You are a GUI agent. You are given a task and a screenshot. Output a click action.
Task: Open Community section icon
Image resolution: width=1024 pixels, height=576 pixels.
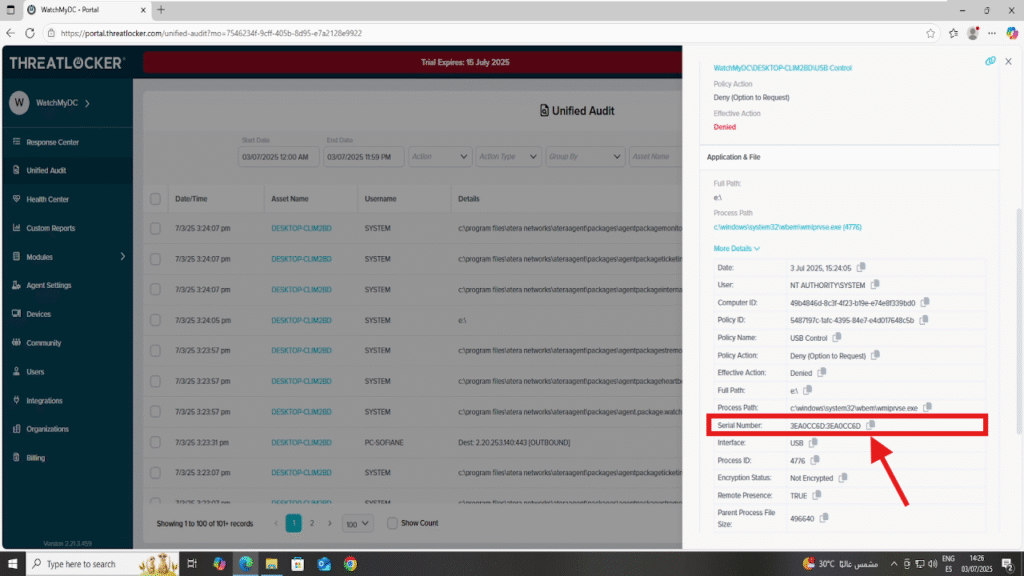(x=16, y=342)
